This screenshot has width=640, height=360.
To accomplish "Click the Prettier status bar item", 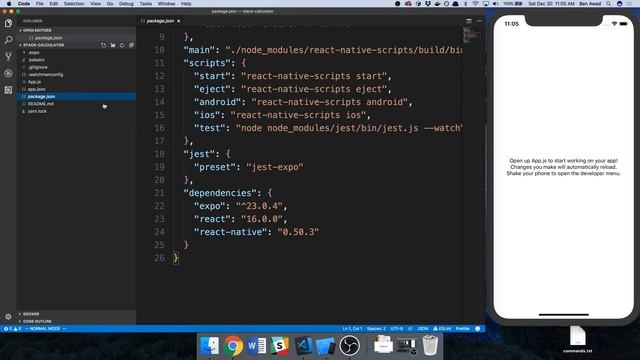I will [x=462, y=329].
